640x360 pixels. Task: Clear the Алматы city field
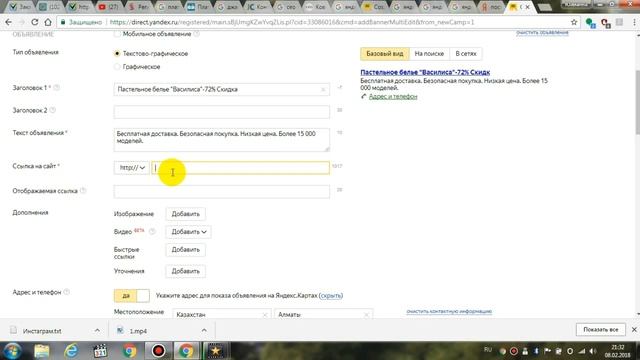[366, 315]
